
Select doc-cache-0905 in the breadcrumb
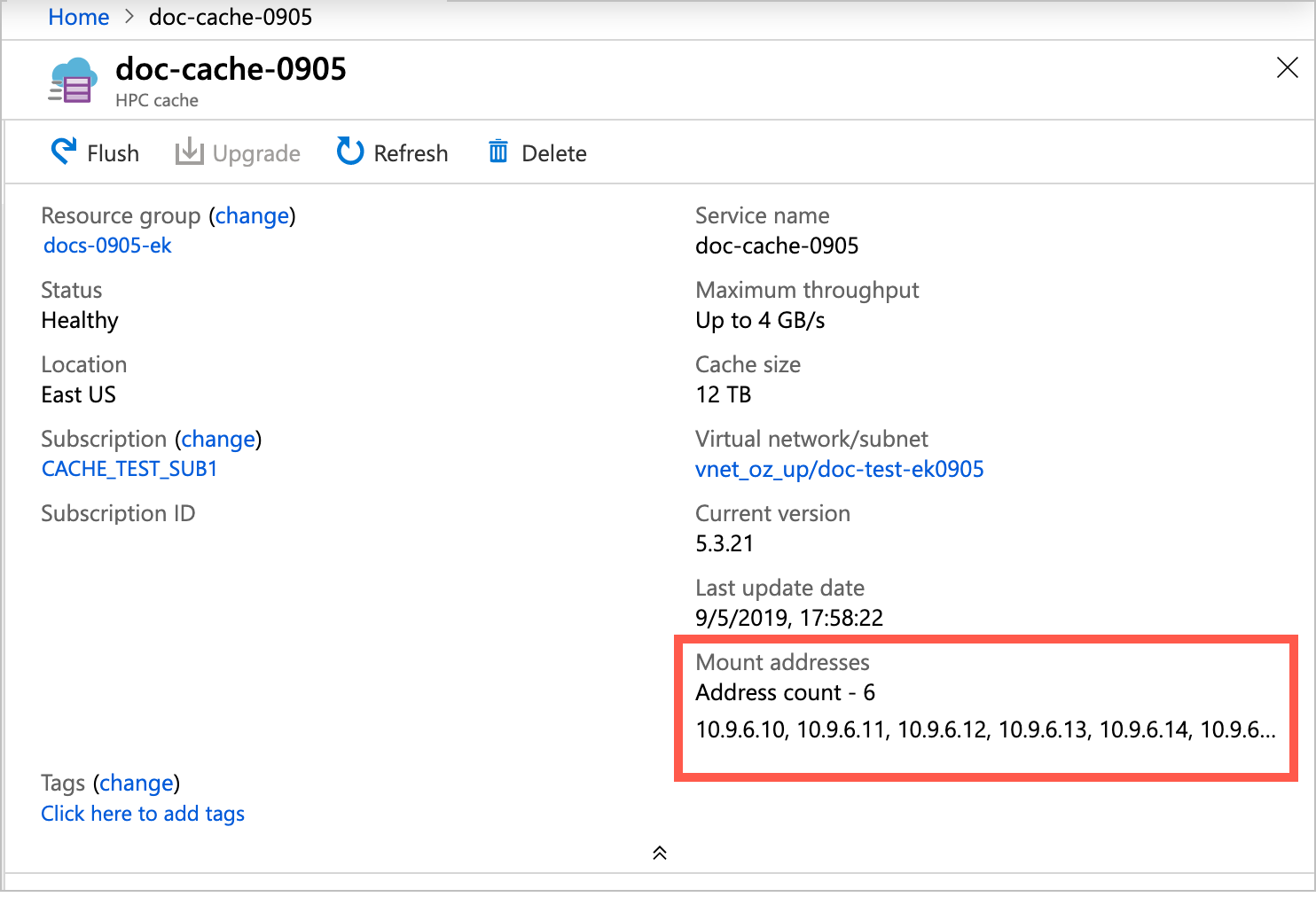(x=231, y=17)
